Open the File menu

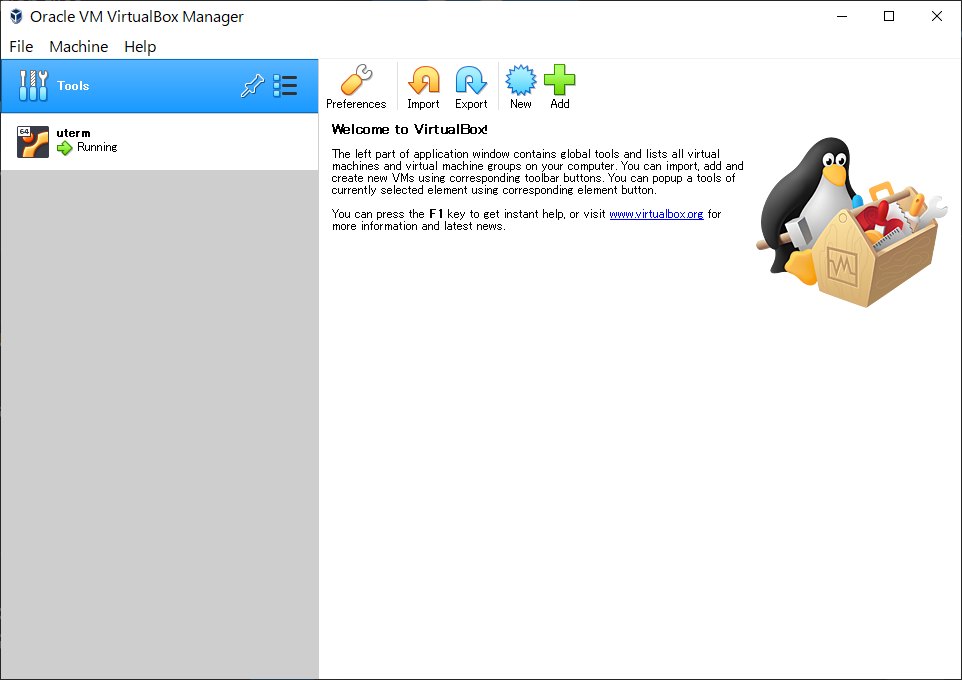pos(21,47)
